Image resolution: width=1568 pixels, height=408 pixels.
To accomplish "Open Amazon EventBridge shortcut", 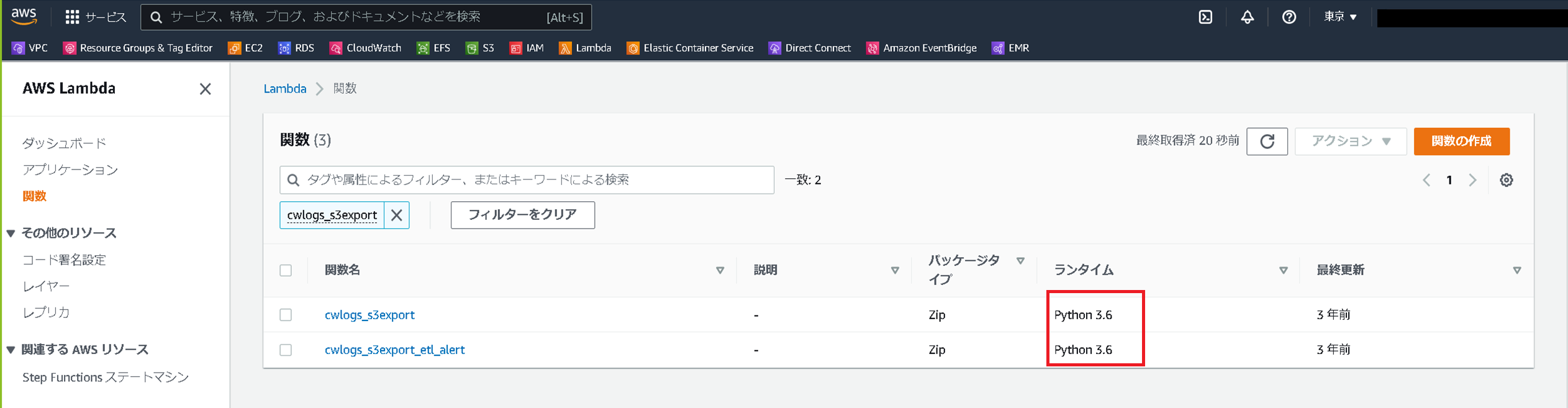I will click(x=922, y=48).
